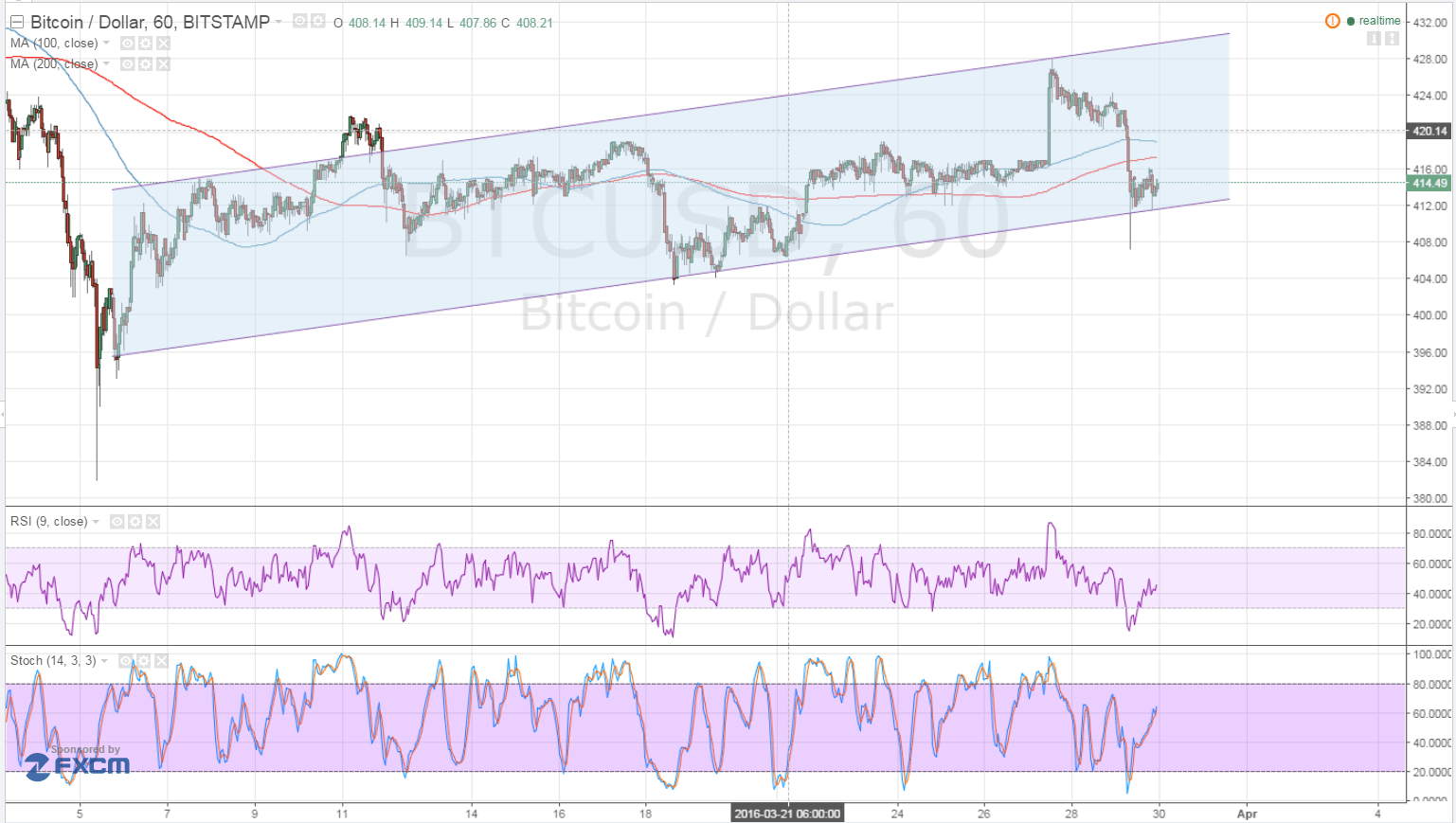
Task: Toggle visibility of Stoch (14, 3, 3)
Action: point(125,661)
